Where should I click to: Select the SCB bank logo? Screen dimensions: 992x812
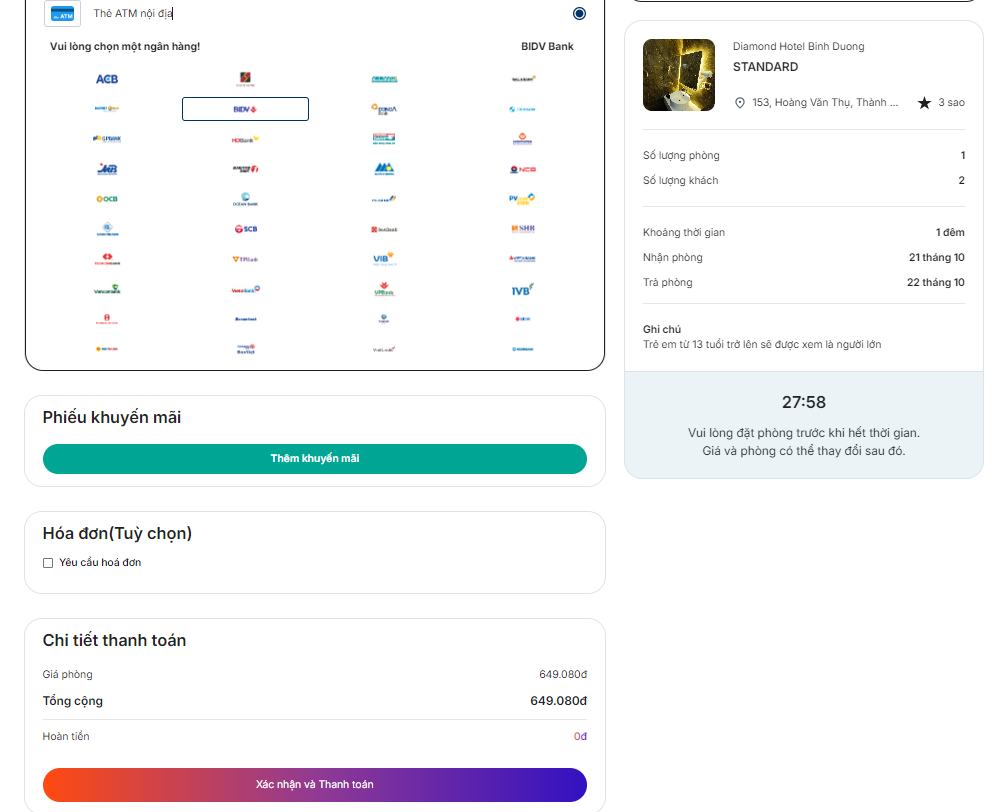[x=245, y=228]
